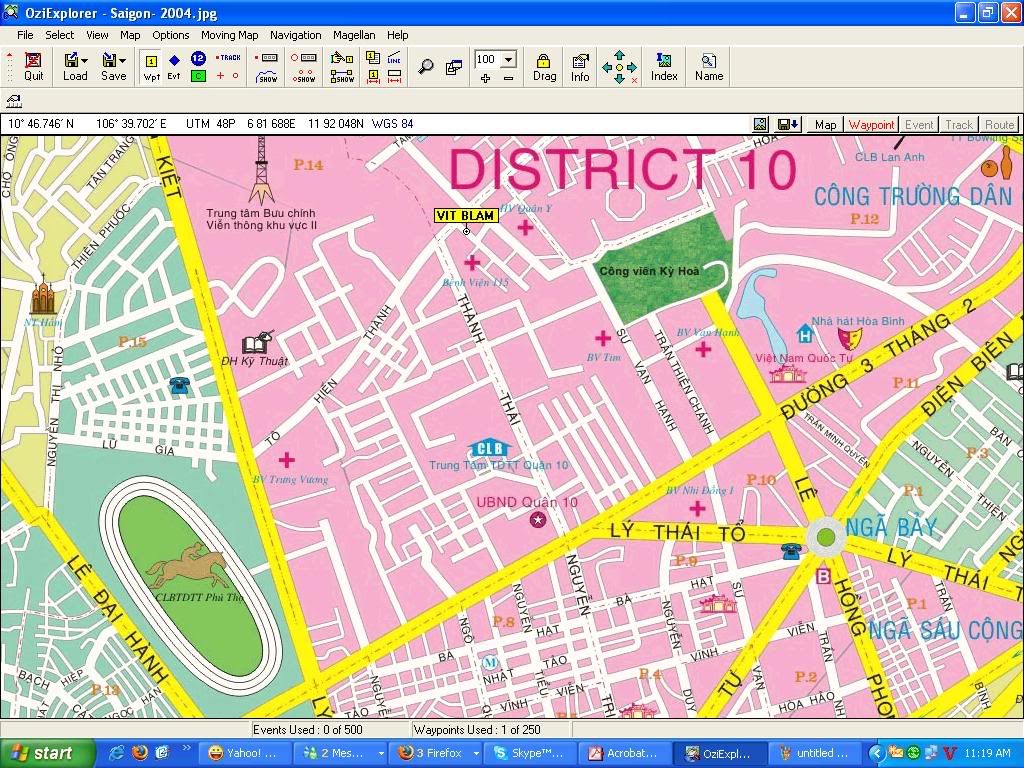The height and width of the screenshot is (768, 1024).
Task: Toggle the route SHOW button
Action: click(342, 76)
